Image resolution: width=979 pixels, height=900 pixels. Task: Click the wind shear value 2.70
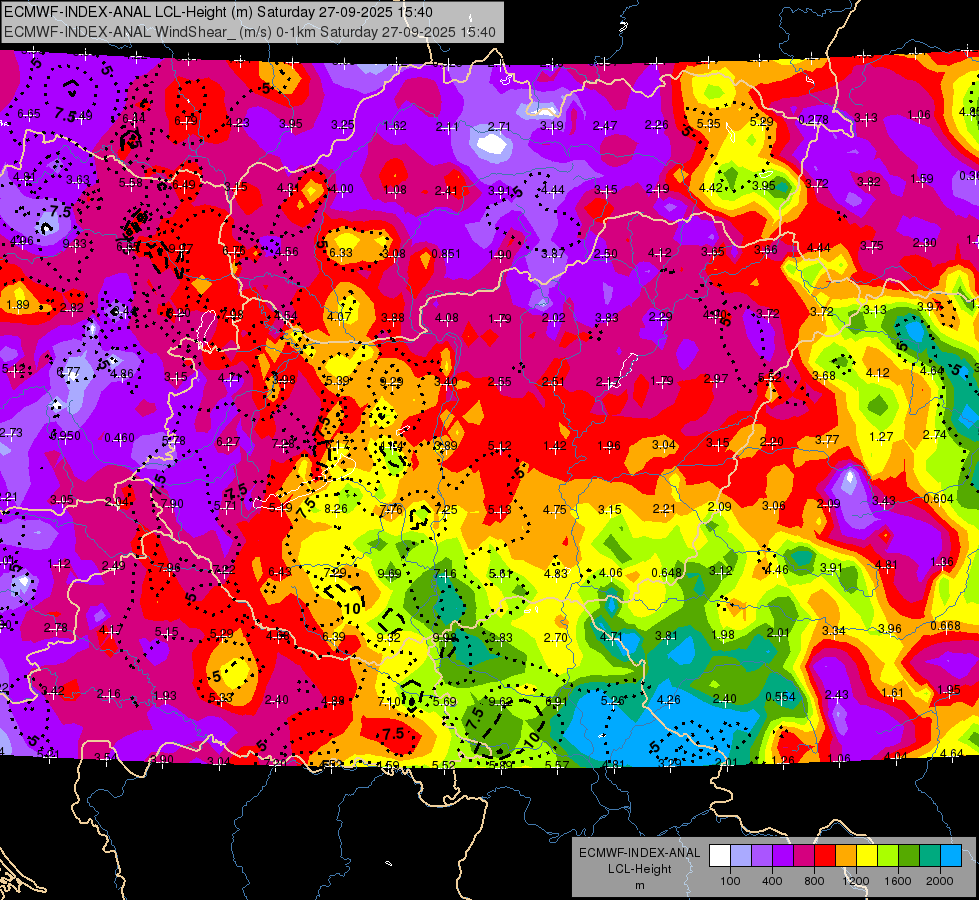click(556, 637)
